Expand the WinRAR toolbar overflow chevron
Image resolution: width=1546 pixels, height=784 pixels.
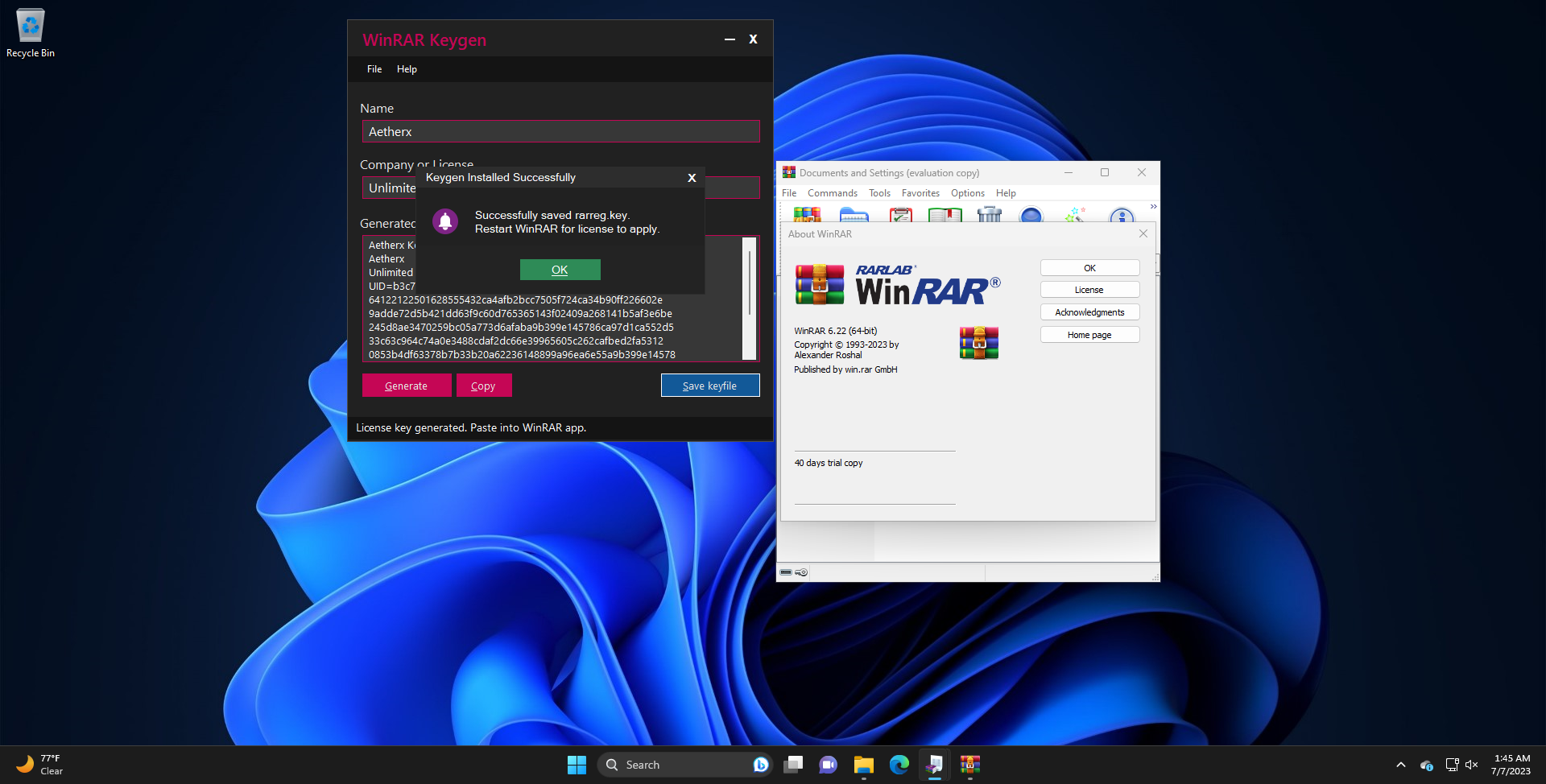(1153, 207)
